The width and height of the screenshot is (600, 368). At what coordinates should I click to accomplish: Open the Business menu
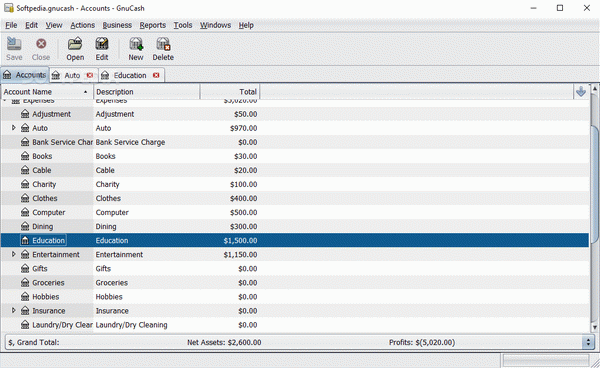[117, 25]
